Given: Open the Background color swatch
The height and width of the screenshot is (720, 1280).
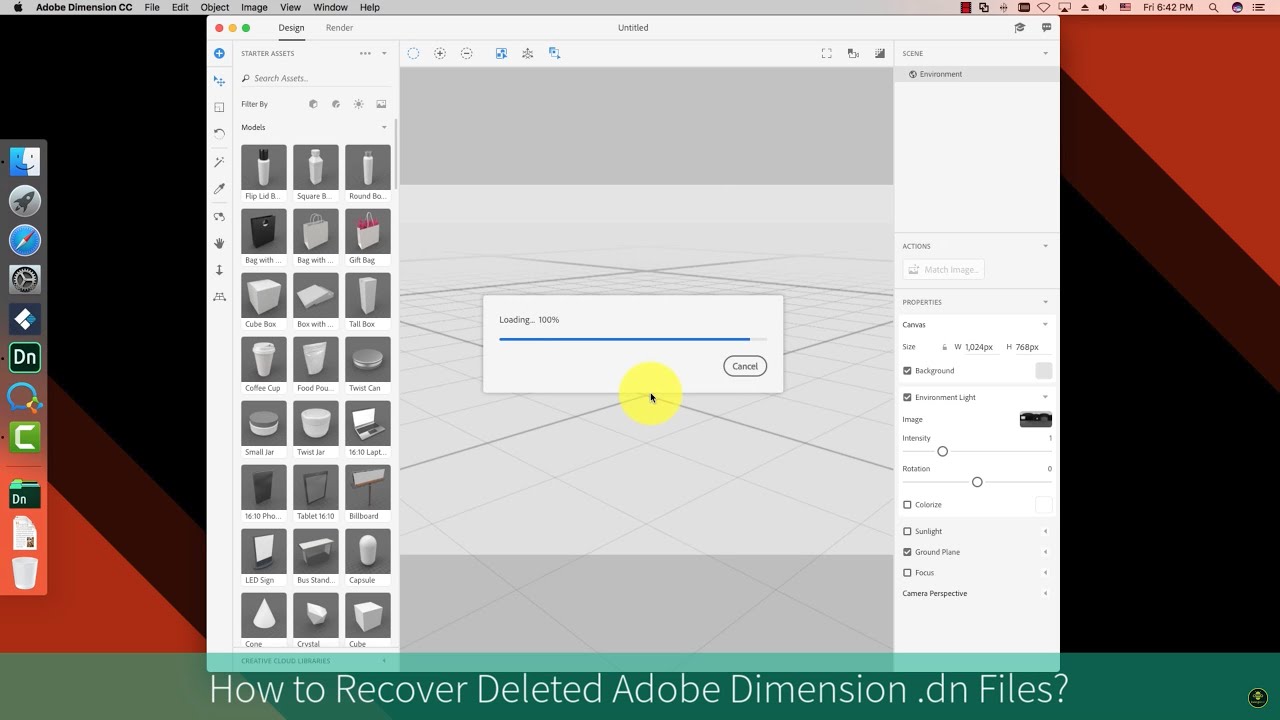Looking at the screenshot, I should pos(1043,371).
